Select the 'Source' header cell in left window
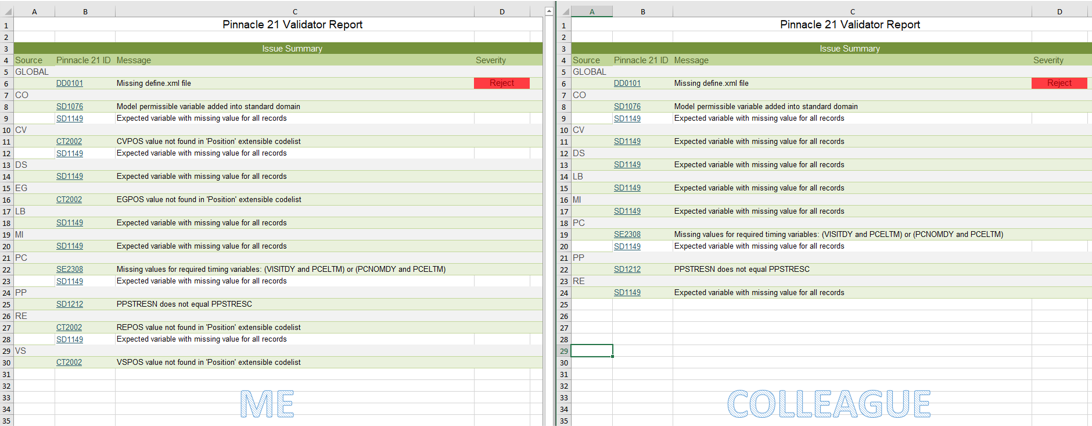 click(x=34, y=61)
